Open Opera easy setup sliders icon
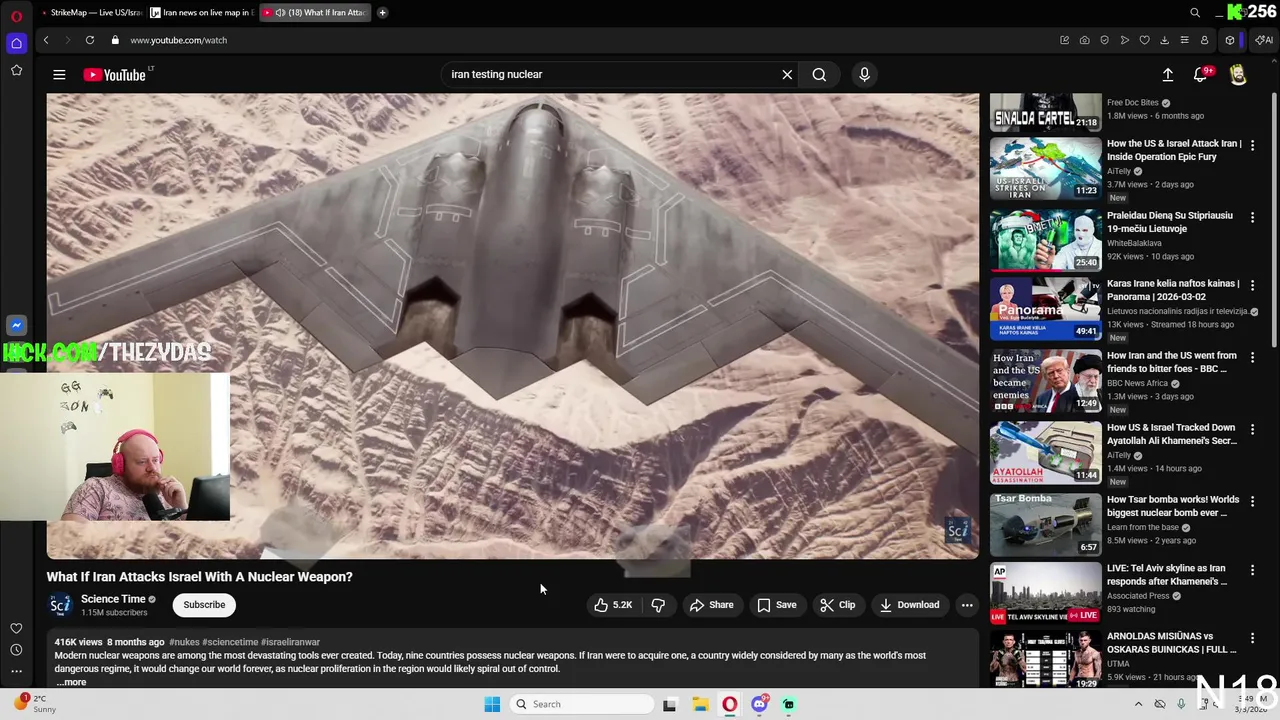 coord(1184,40)
